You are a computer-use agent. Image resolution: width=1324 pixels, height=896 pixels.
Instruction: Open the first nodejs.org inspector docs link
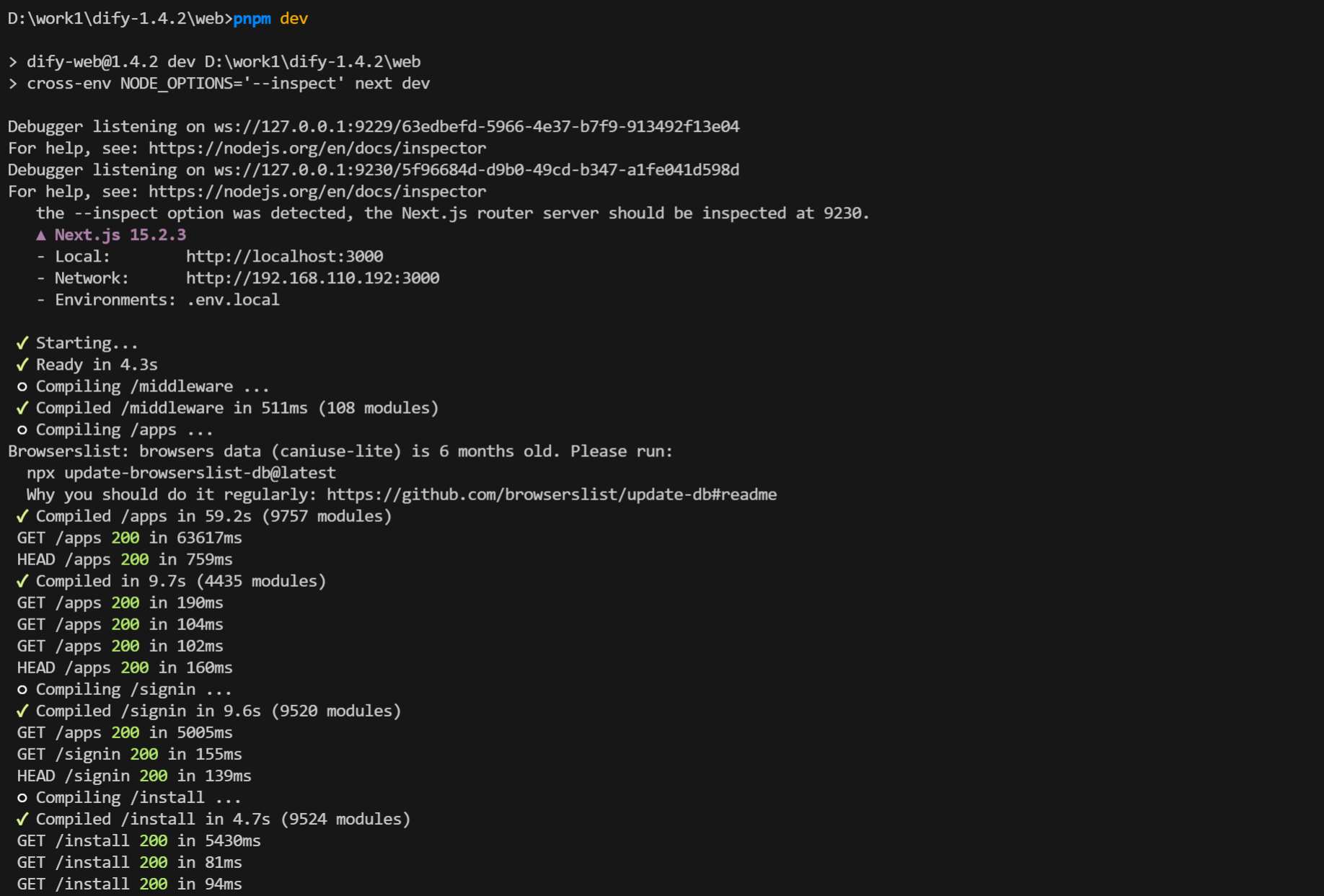[317, 148]
